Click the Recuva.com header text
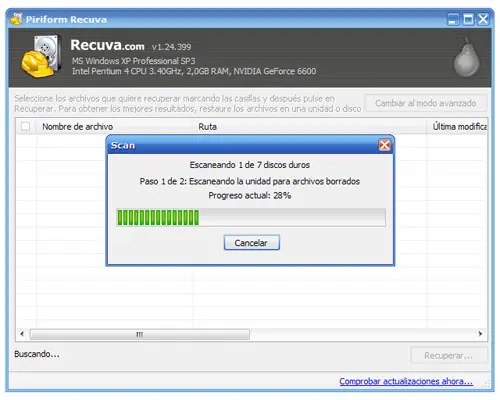 coord(107,45)
